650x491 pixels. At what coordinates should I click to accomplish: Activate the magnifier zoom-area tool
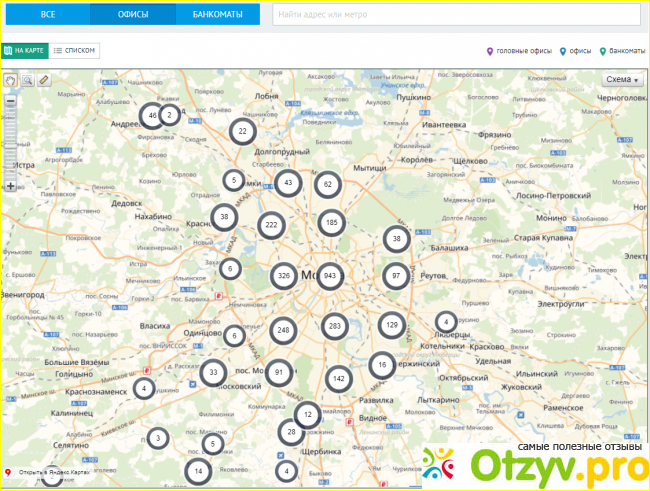tap(27, 80)
